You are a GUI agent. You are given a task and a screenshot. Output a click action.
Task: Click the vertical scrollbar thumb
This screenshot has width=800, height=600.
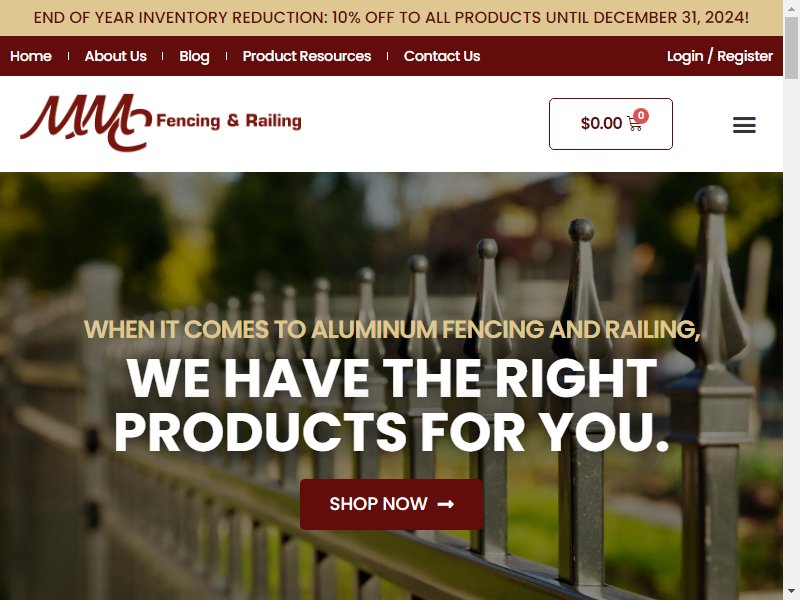791,47
